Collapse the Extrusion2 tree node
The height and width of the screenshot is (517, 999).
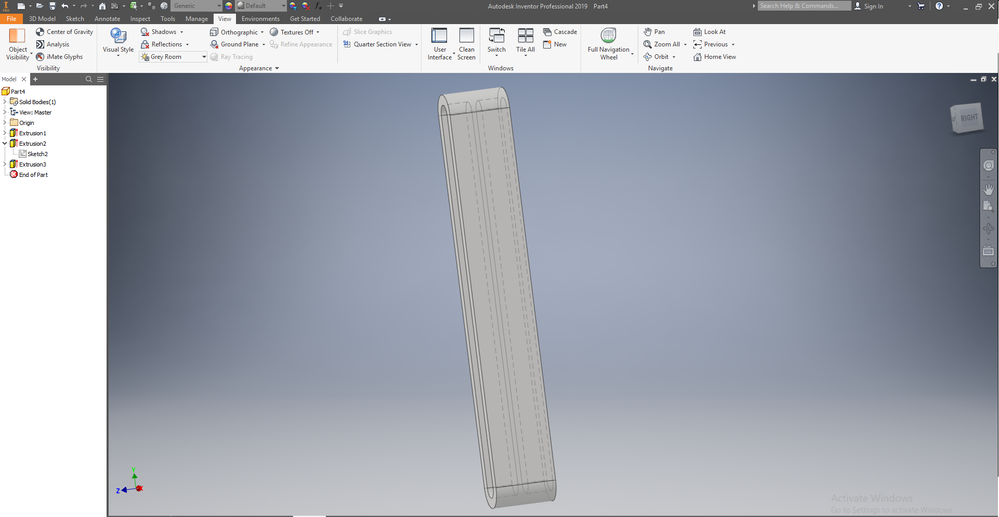click(5, 143)
